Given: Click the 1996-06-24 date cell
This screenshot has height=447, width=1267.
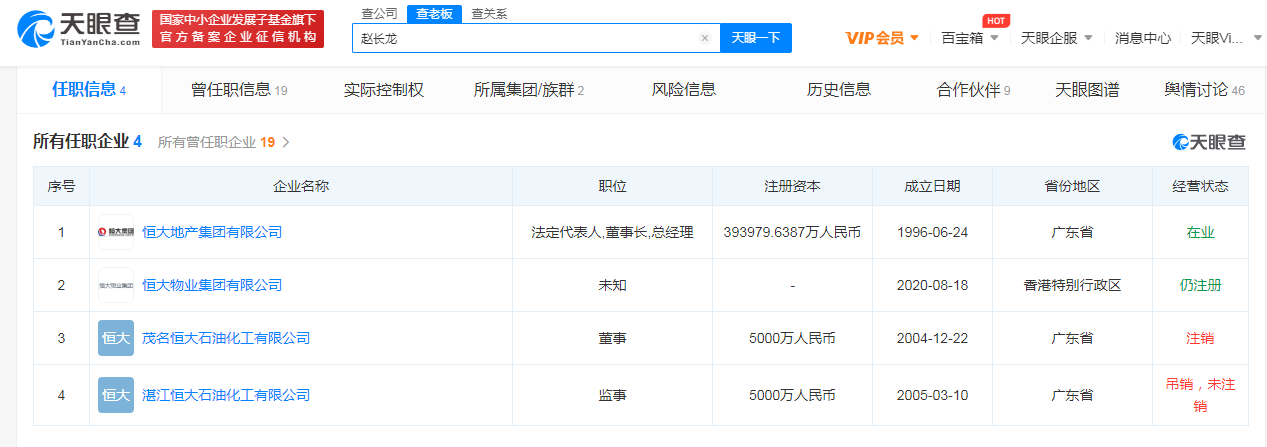Looking at the screenshot, I should [932, 232].
